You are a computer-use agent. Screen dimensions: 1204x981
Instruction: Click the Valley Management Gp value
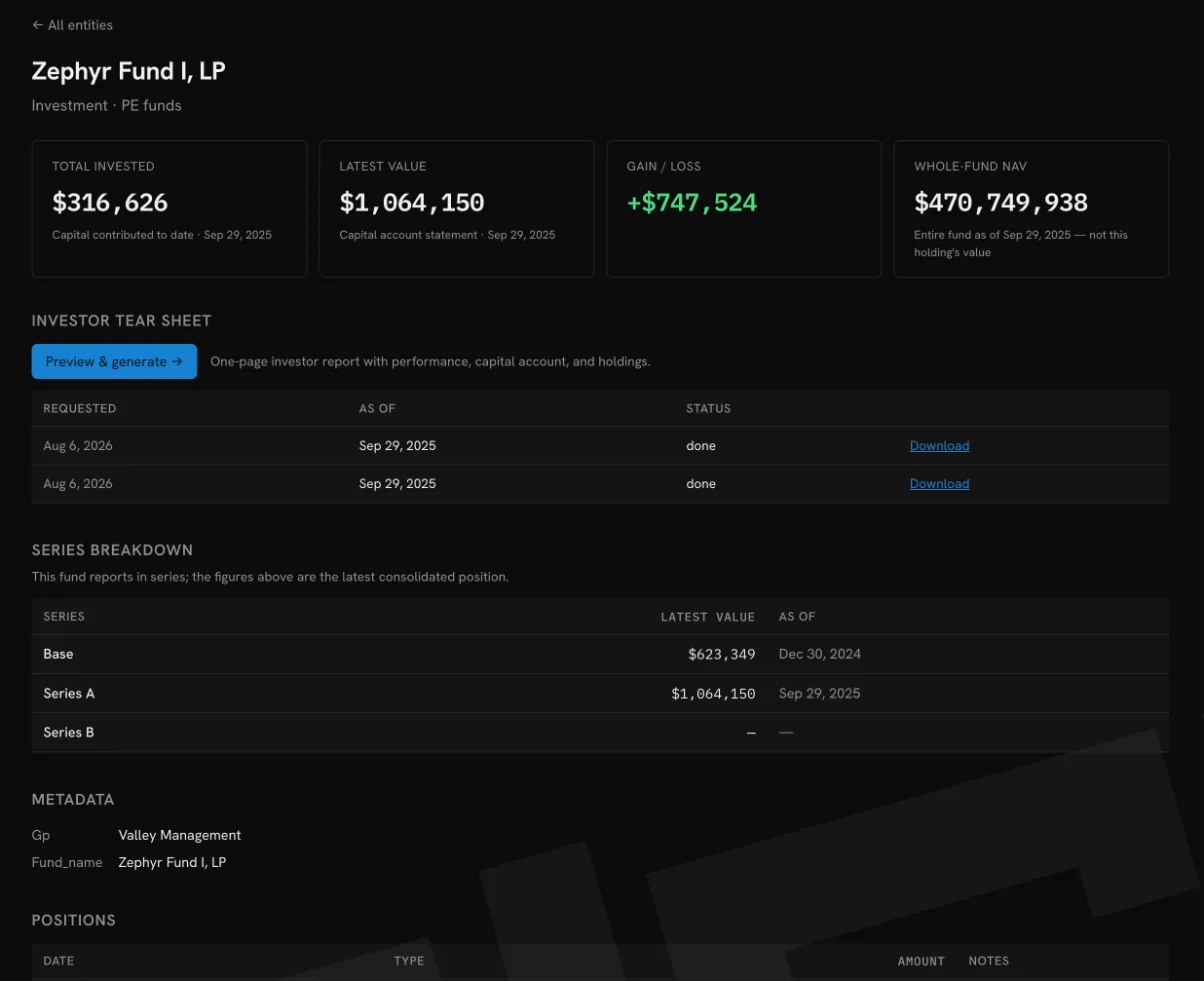tap(180, 835)
